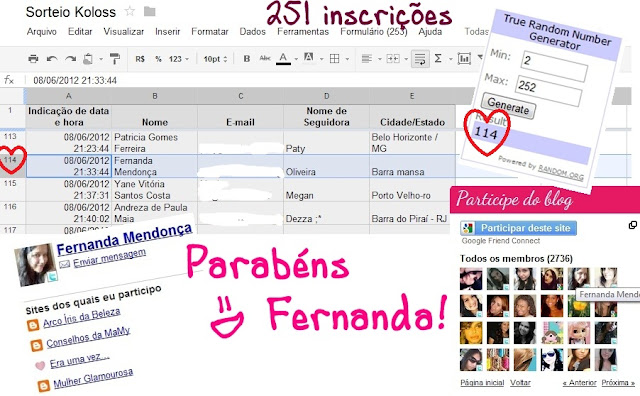
Task: Click the Print icon in the toolbar
Action: coord(33,59)
